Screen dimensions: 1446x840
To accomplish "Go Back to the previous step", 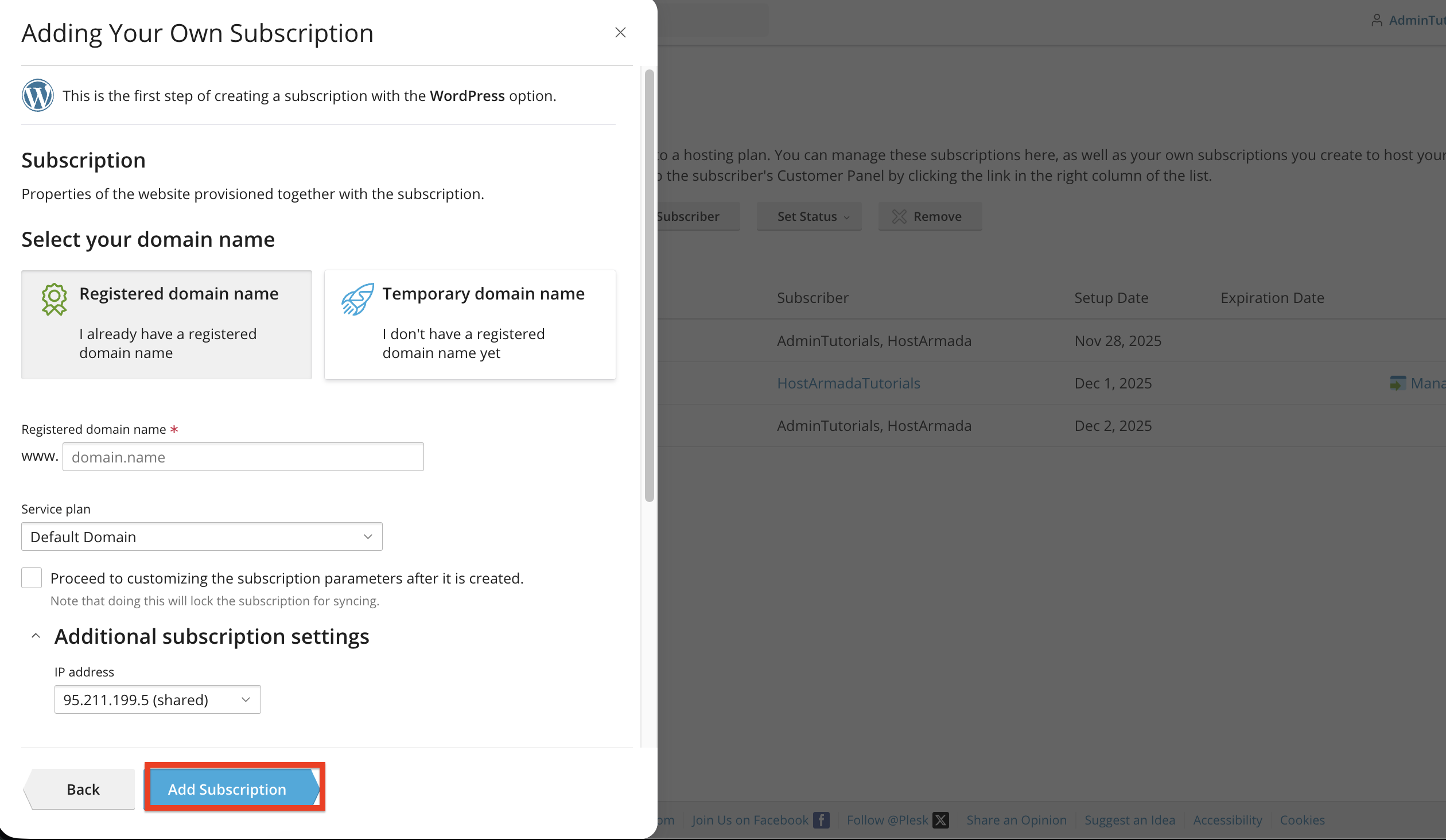I will point(80,789).
